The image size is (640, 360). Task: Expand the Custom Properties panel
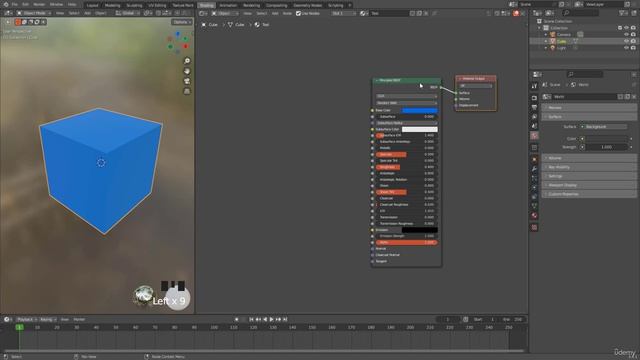(589, 194)
